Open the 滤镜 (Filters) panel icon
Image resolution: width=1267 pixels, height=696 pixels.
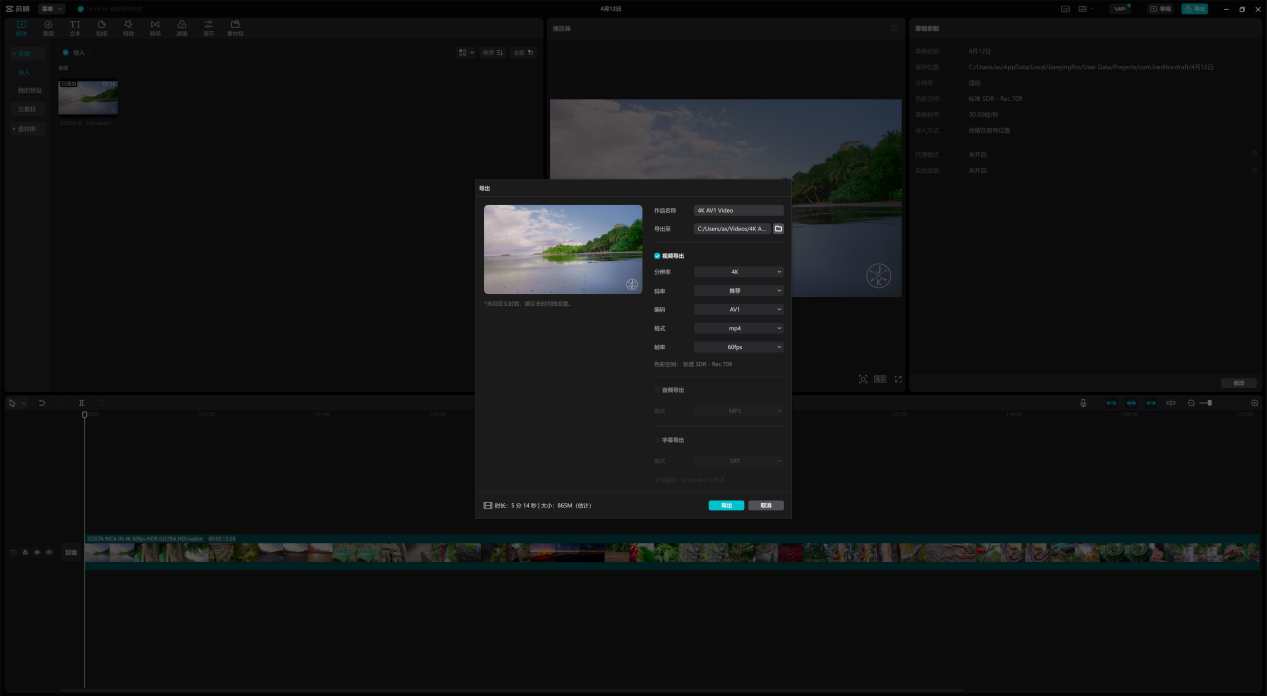coord(182,27)
